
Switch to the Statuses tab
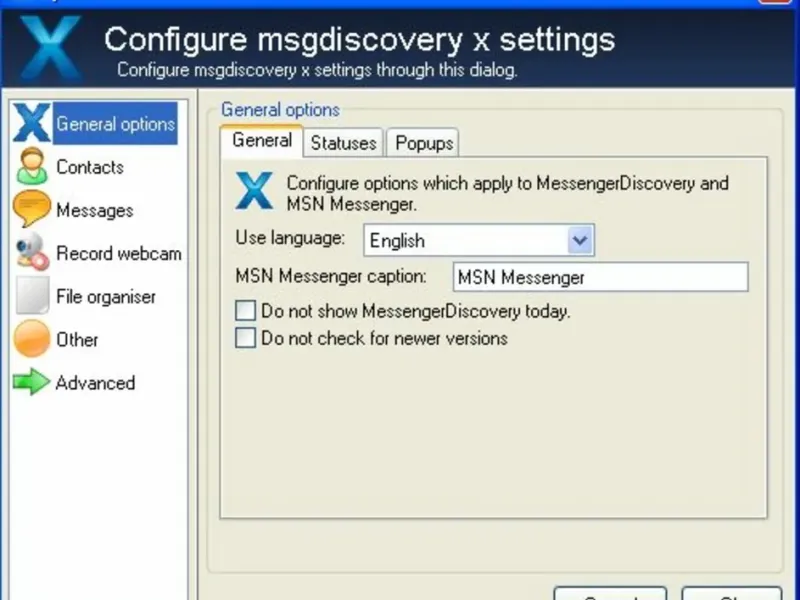(x=343, y=143)
